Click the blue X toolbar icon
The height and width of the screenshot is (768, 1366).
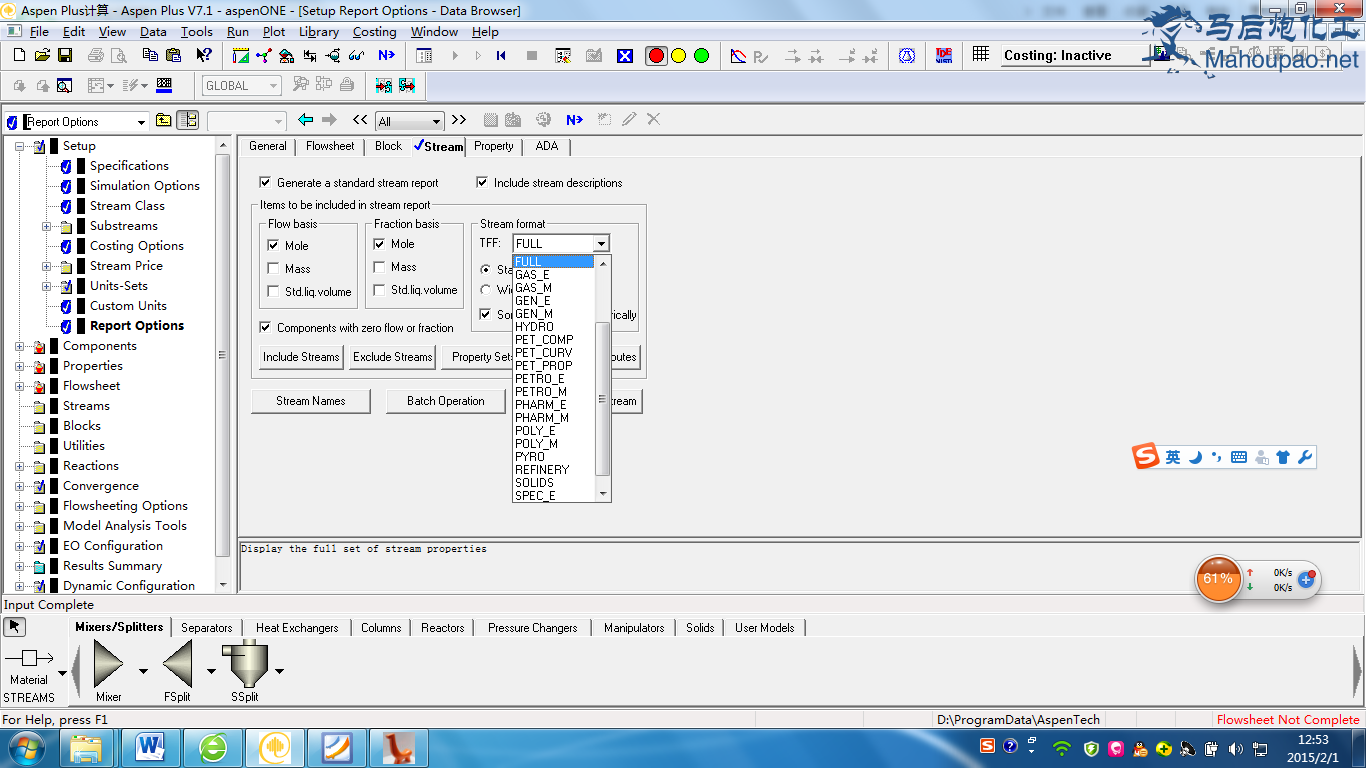coord(625,56)
